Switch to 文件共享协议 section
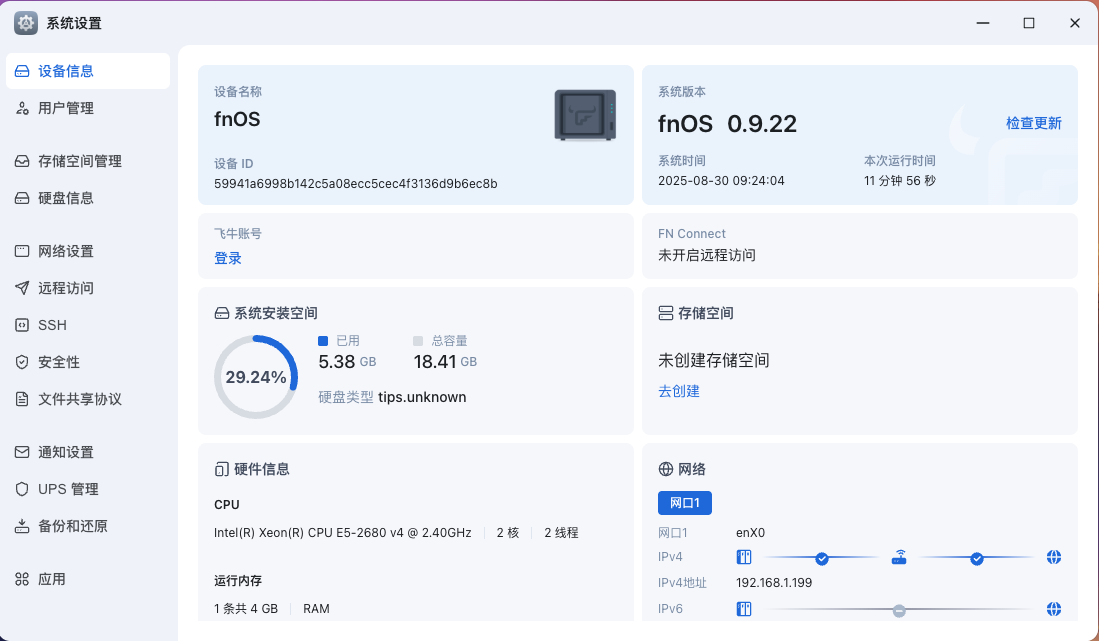The height and width of the screenshot is (641, 1099). click(88, 399)
